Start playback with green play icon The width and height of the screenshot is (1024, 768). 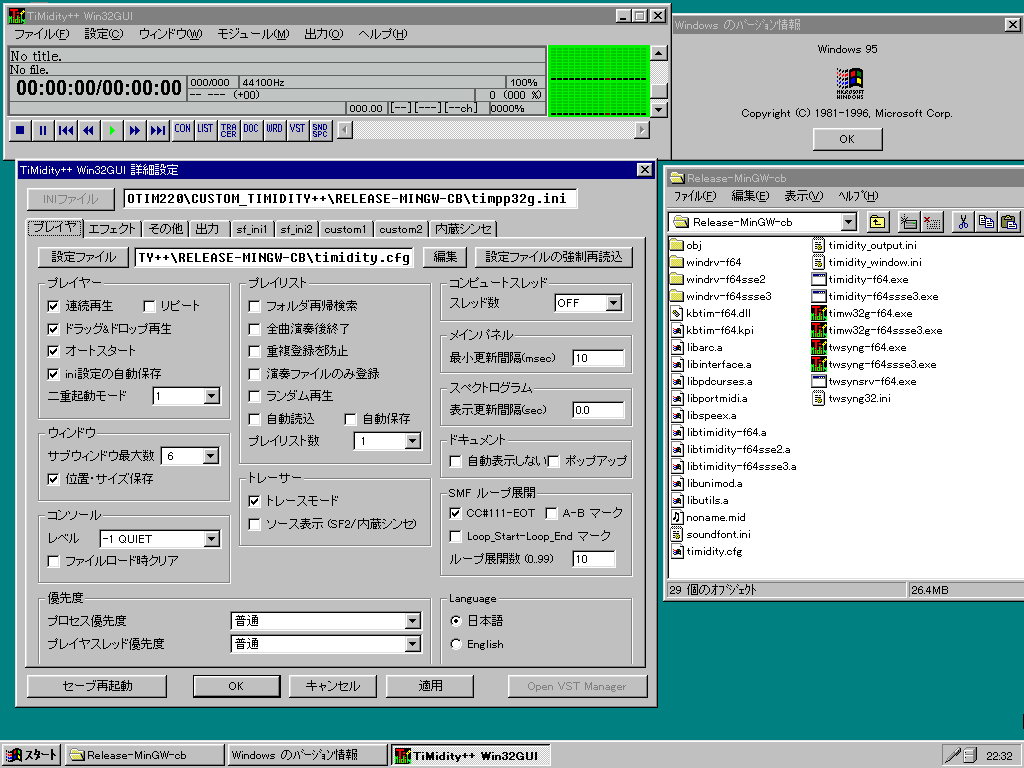point(112,130)
